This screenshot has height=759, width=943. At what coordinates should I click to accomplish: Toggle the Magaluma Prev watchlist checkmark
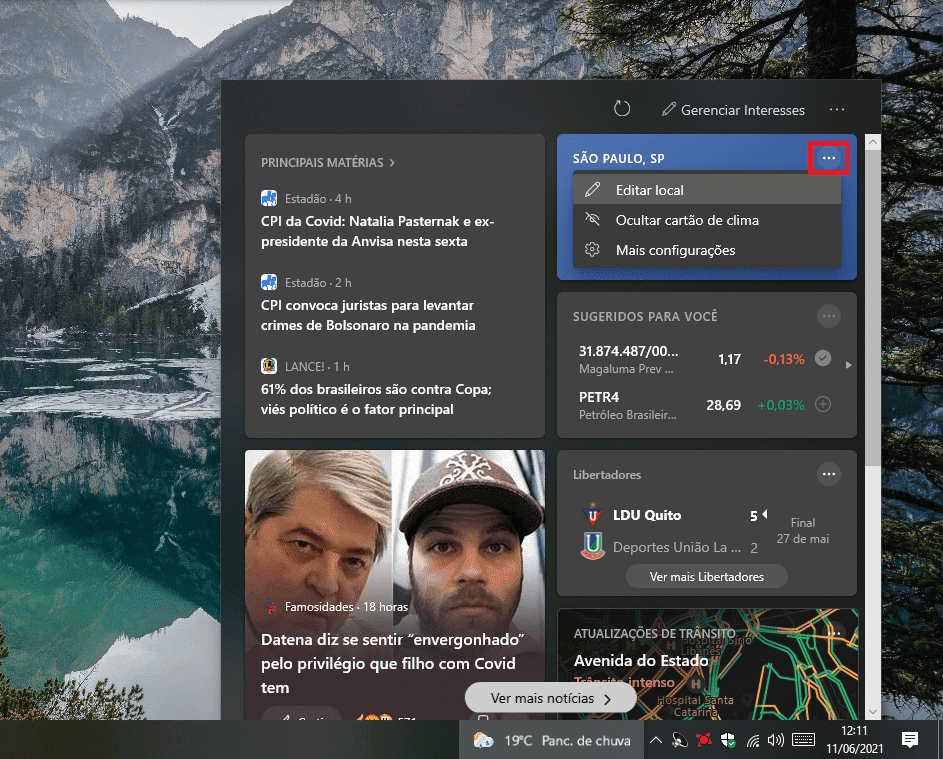click(x=823, y=358)
